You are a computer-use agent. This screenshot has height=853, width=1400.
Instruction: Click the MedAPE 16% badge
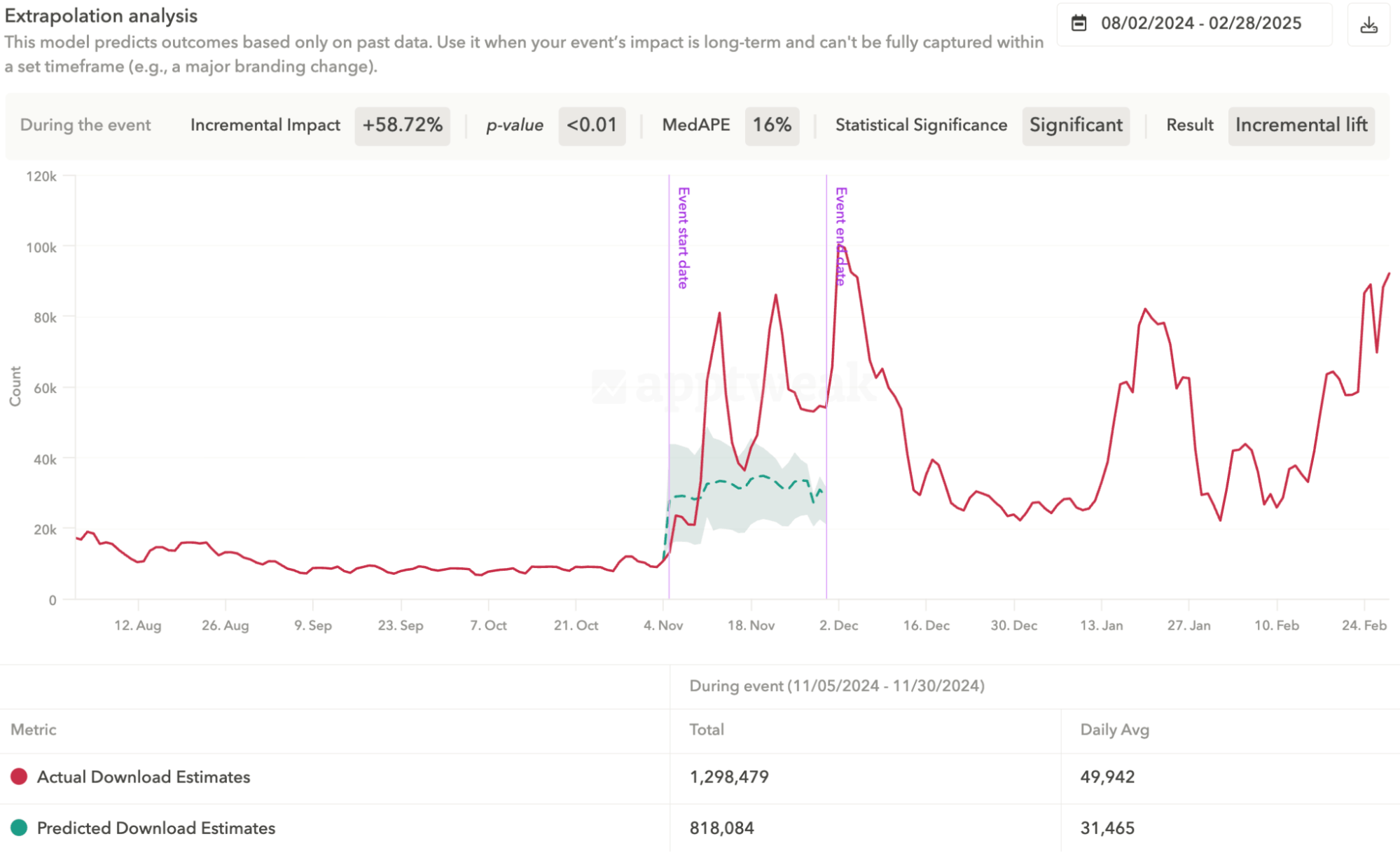(772, 125)
